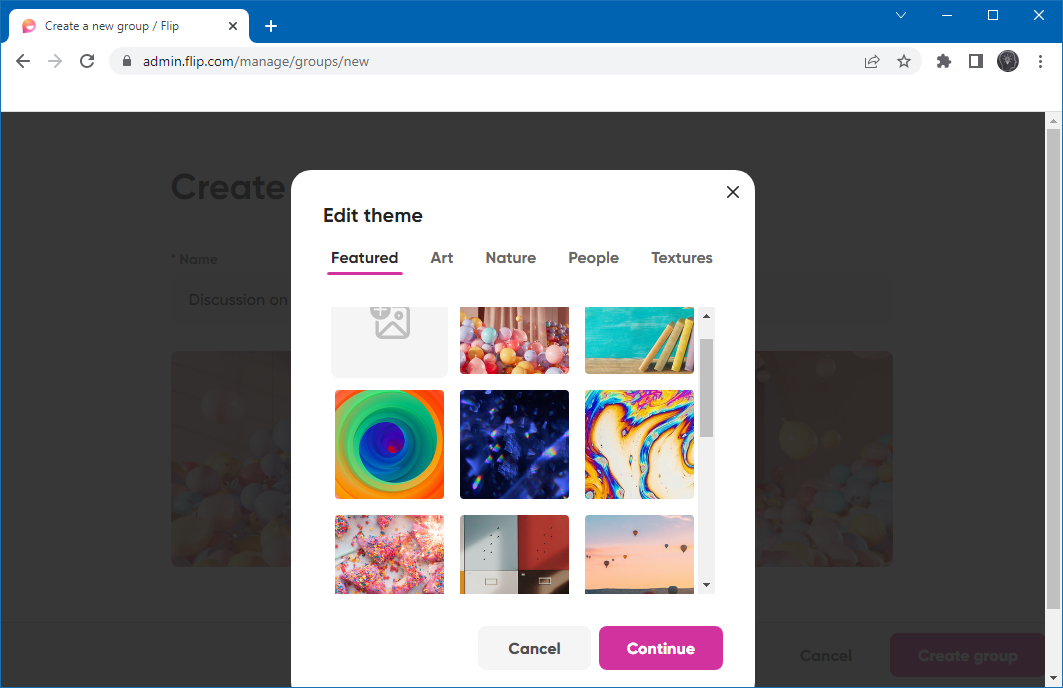Open the tab search dropdown chevron
Viewport: 1063px width, 688px height.
[901, 15]
